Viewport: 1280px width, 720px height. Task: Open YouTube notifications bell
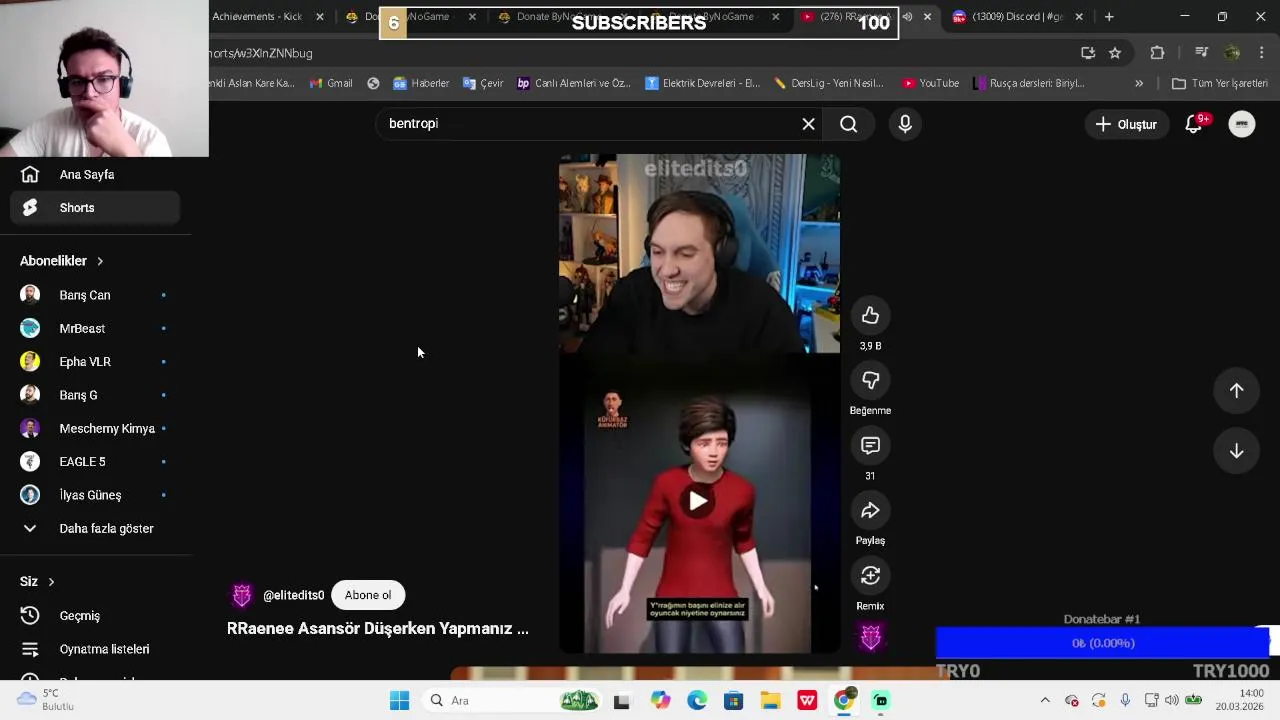1194,124
